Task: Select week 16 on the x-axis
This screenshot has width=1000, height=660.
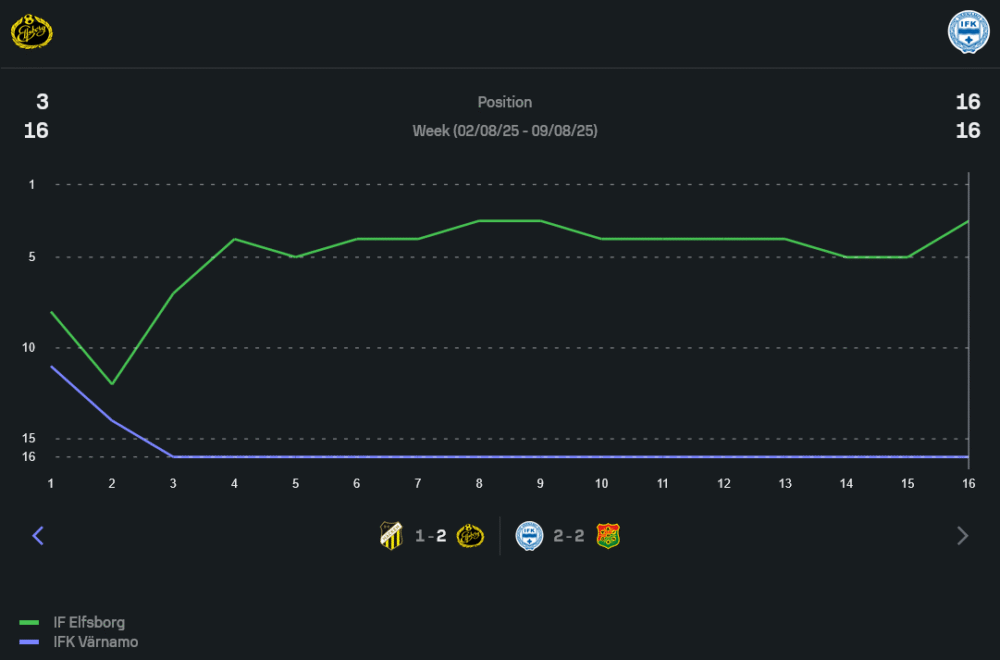Action: (x=967, y=483)
